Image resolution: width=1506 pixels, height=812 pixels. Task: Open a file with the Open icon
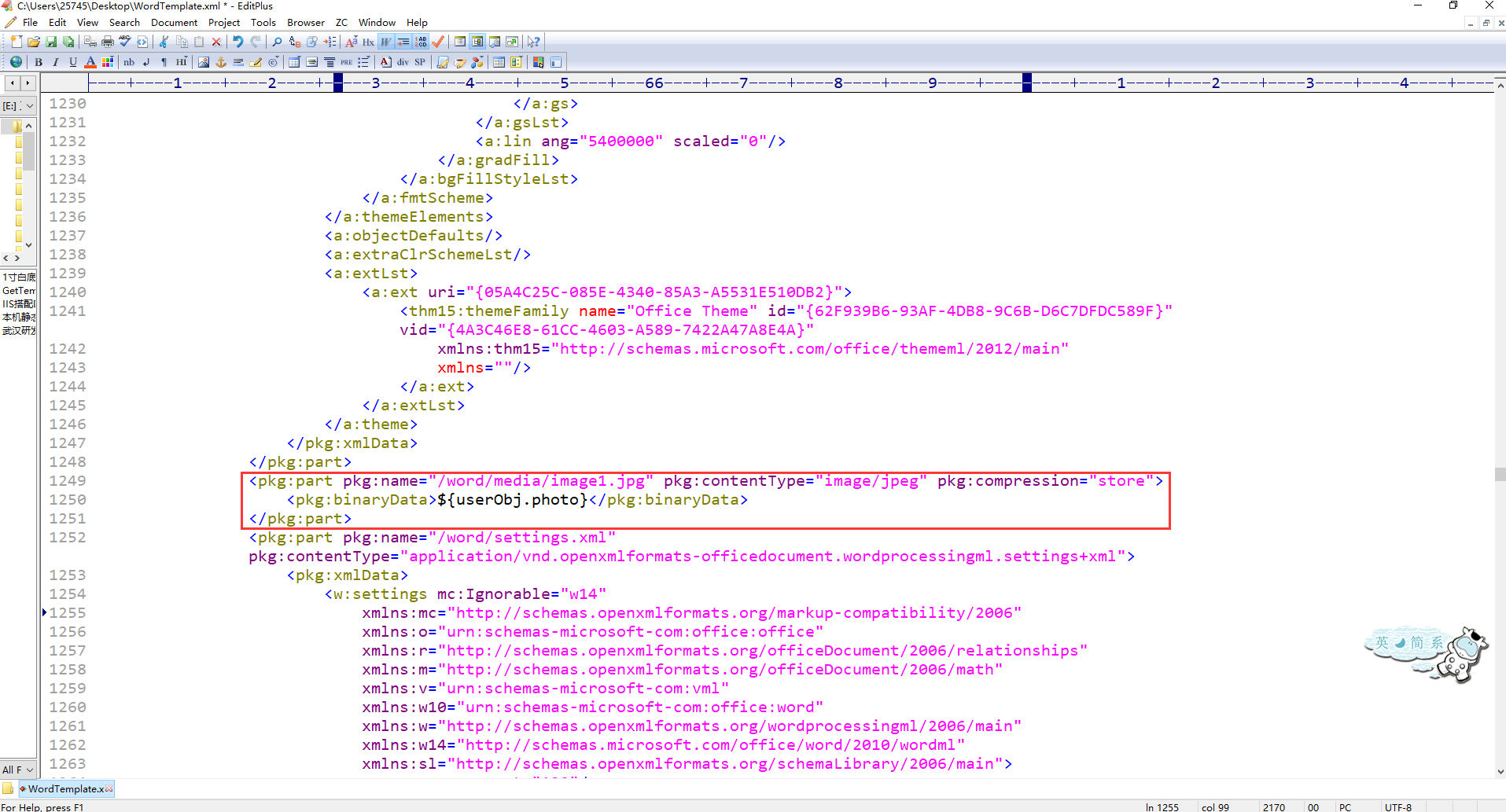click(33, 42)
